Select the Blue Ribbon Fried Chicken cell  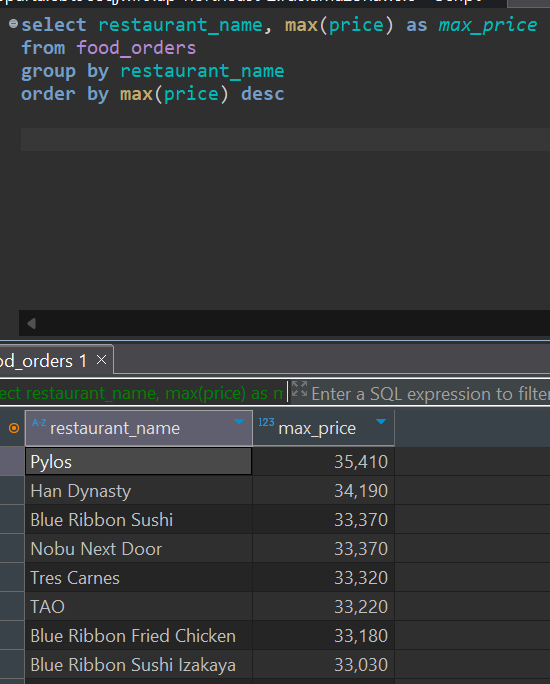point(139,636)
